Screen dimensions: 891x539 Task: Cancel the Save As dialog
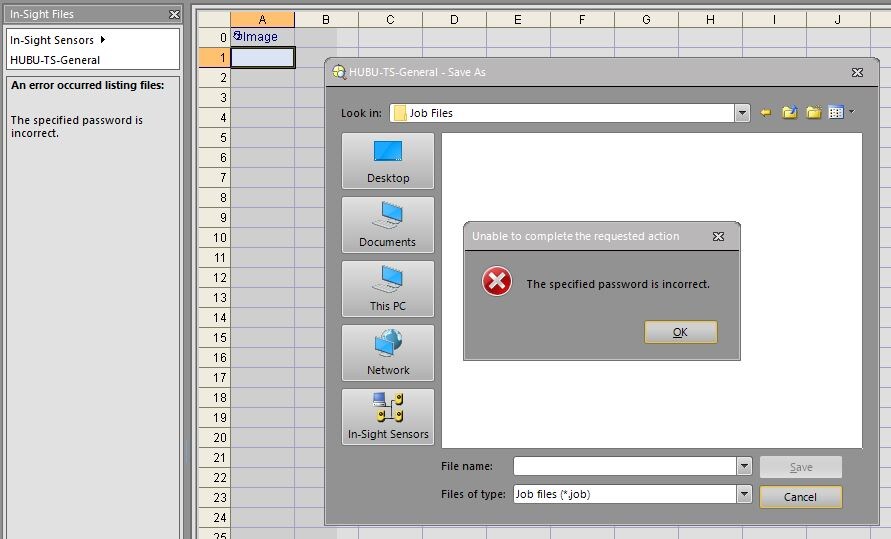click(x=801, y=497)
